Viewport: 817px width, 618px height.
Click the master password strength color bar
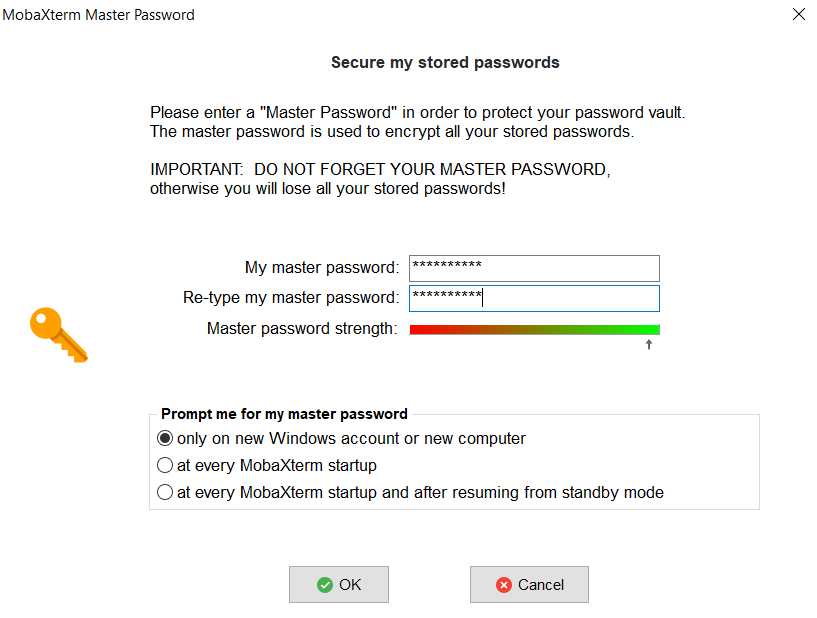534,329
